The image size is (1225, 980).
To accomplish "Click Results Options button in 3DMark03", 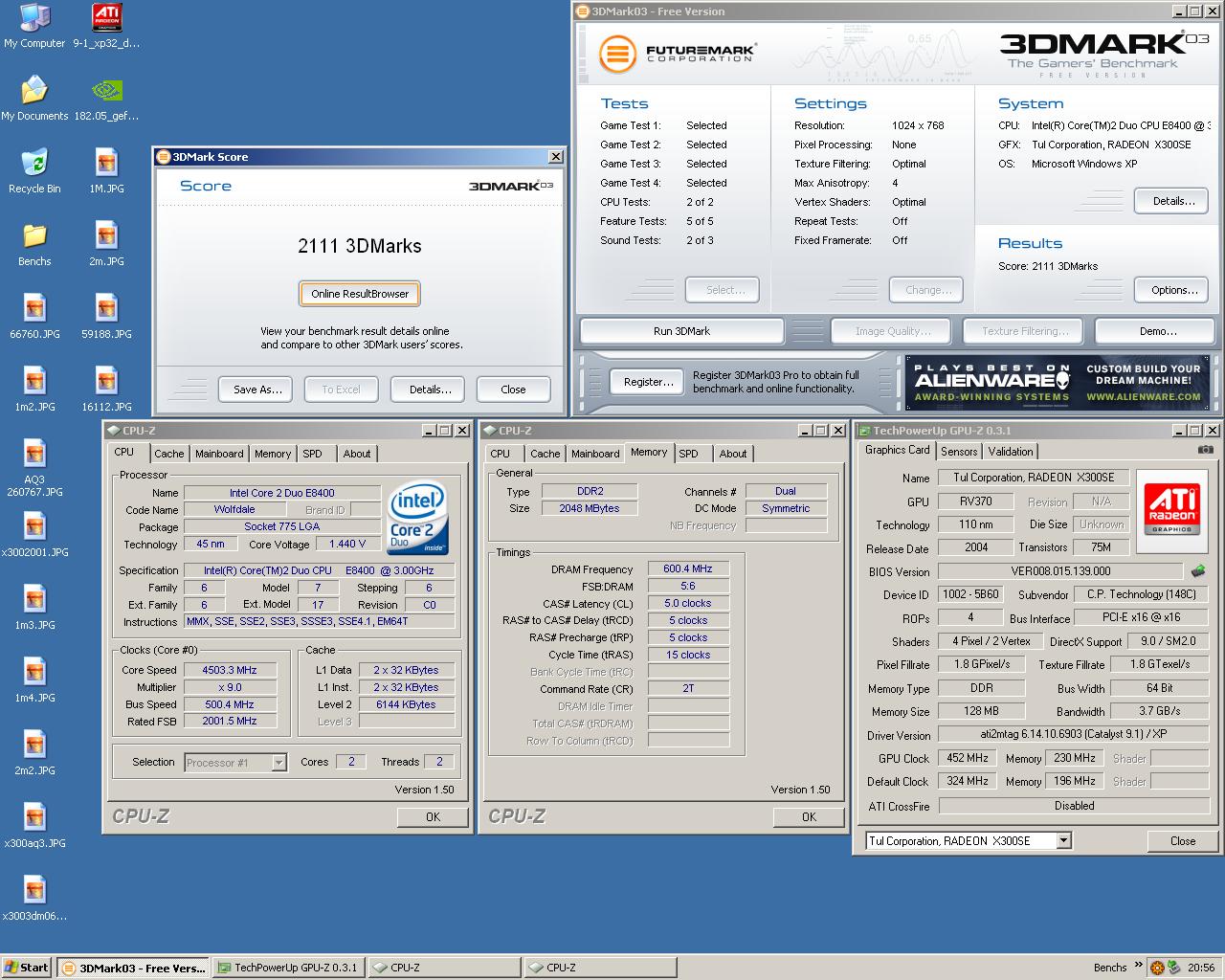I will pos(1173,290).
